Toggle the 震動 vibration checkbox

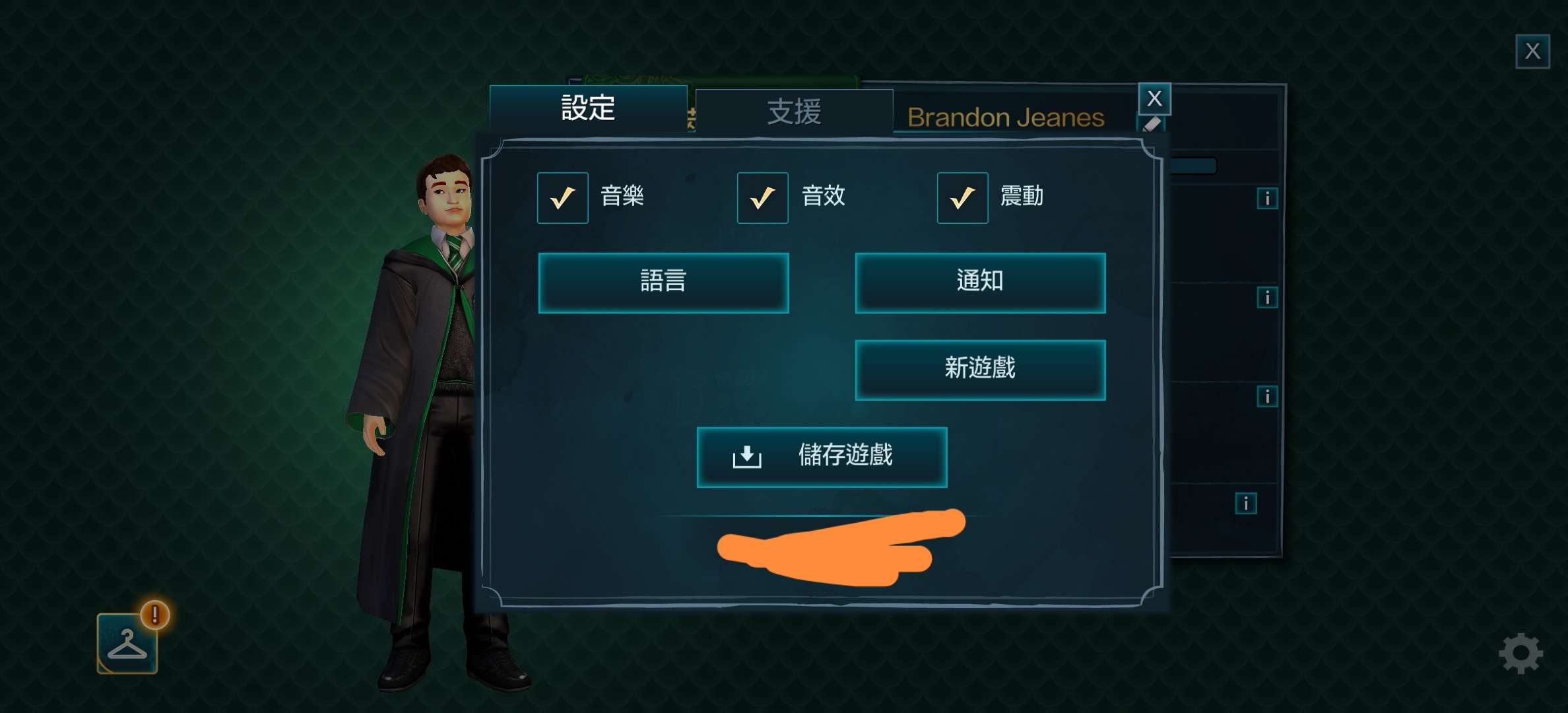[963, 198]
